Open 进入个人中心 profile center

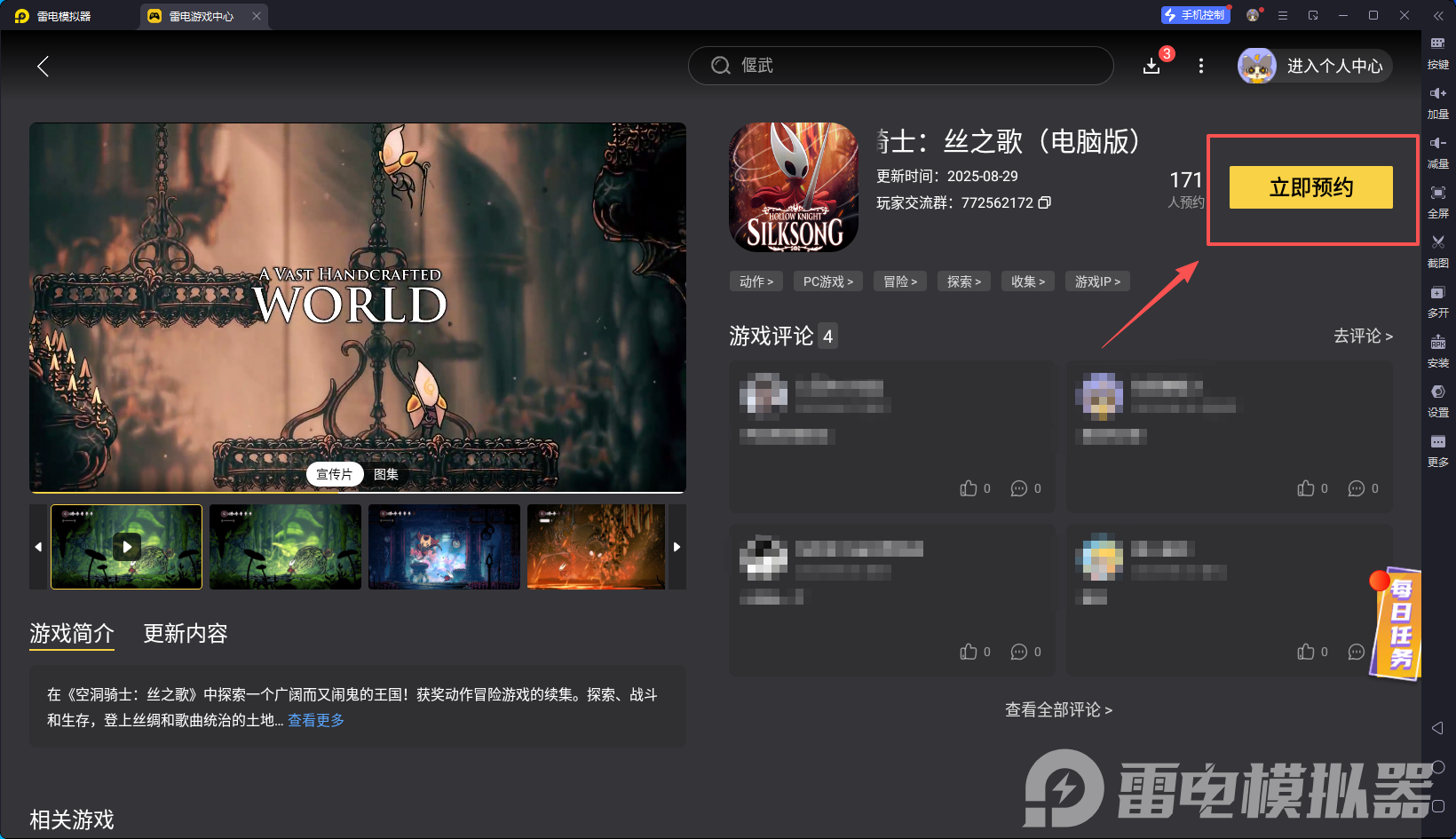(x=1315, y=66)
